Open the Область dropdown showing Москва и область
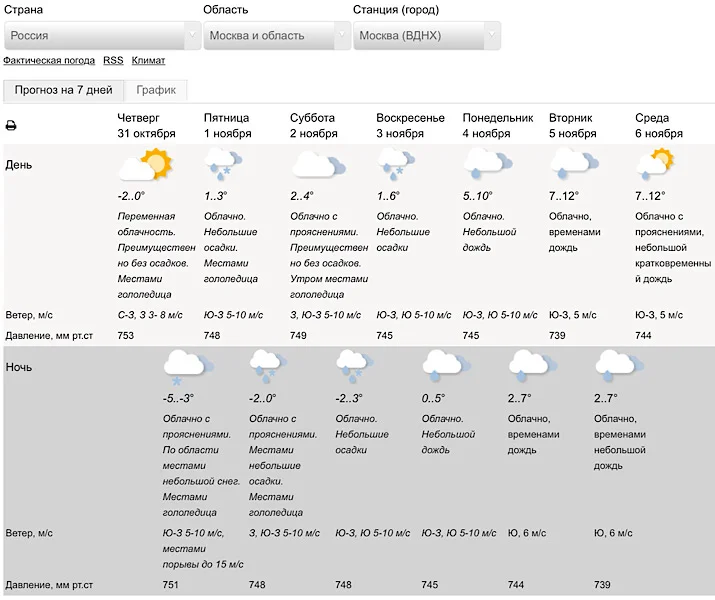Viewport: 715px width, 600px height. [276, 35]
